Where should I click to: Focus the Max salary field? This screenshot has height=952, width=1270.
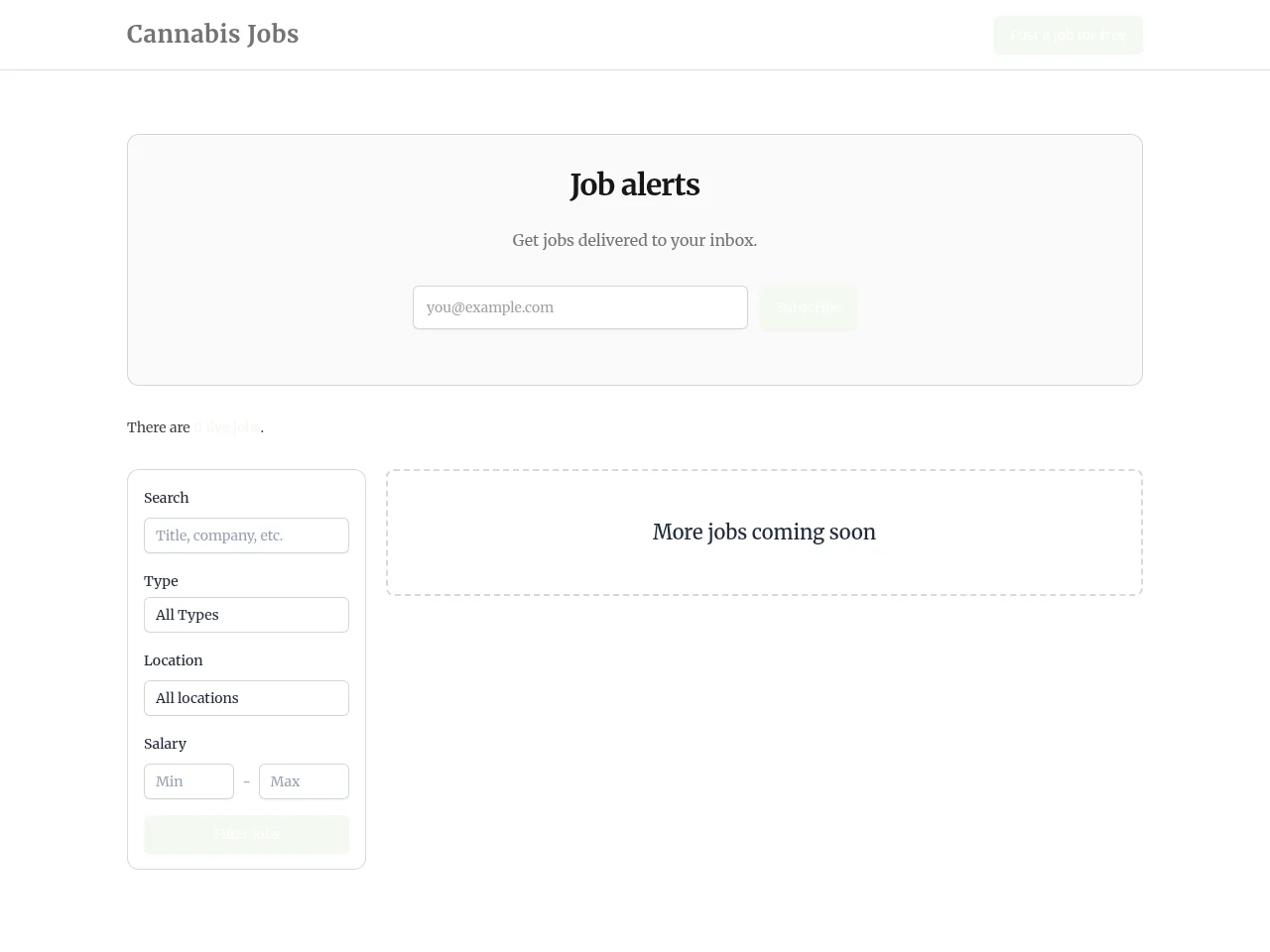(x=304, y=781)
